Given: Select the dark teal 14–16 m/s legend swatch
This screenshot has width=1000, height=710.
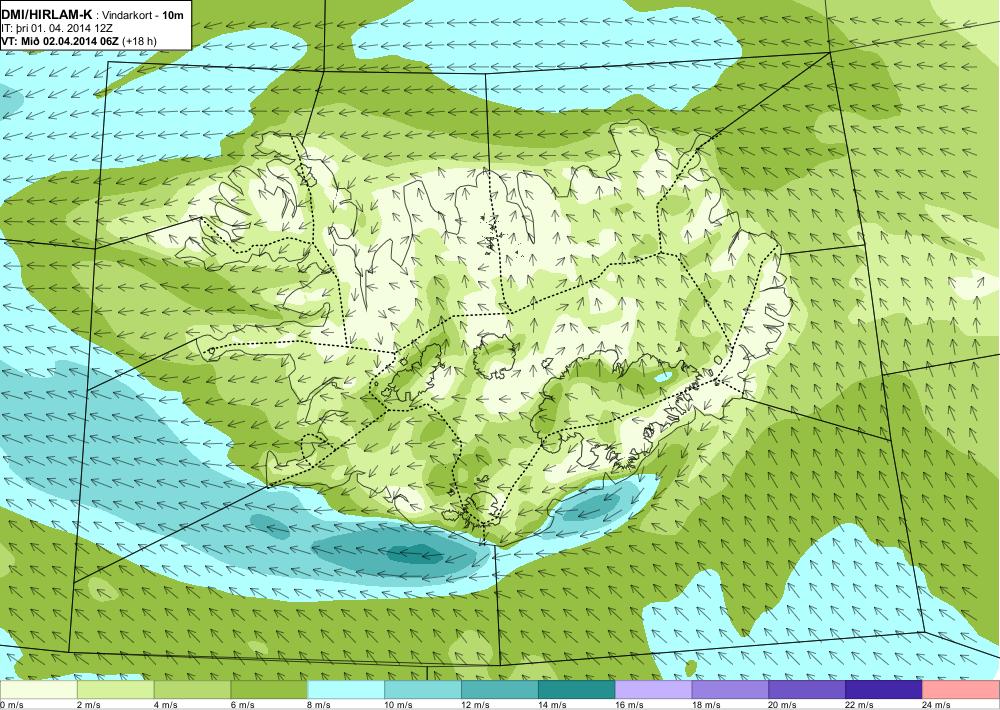Looking at the screenshot, I should click(577, 690).
